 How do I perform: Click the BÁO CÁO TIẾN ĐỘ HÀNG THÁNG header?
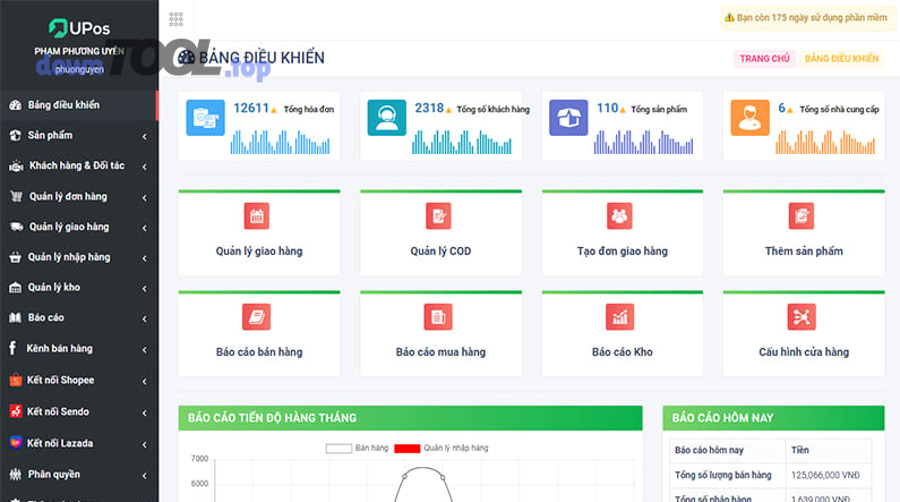pyautogui.click(x=410, y=418)
